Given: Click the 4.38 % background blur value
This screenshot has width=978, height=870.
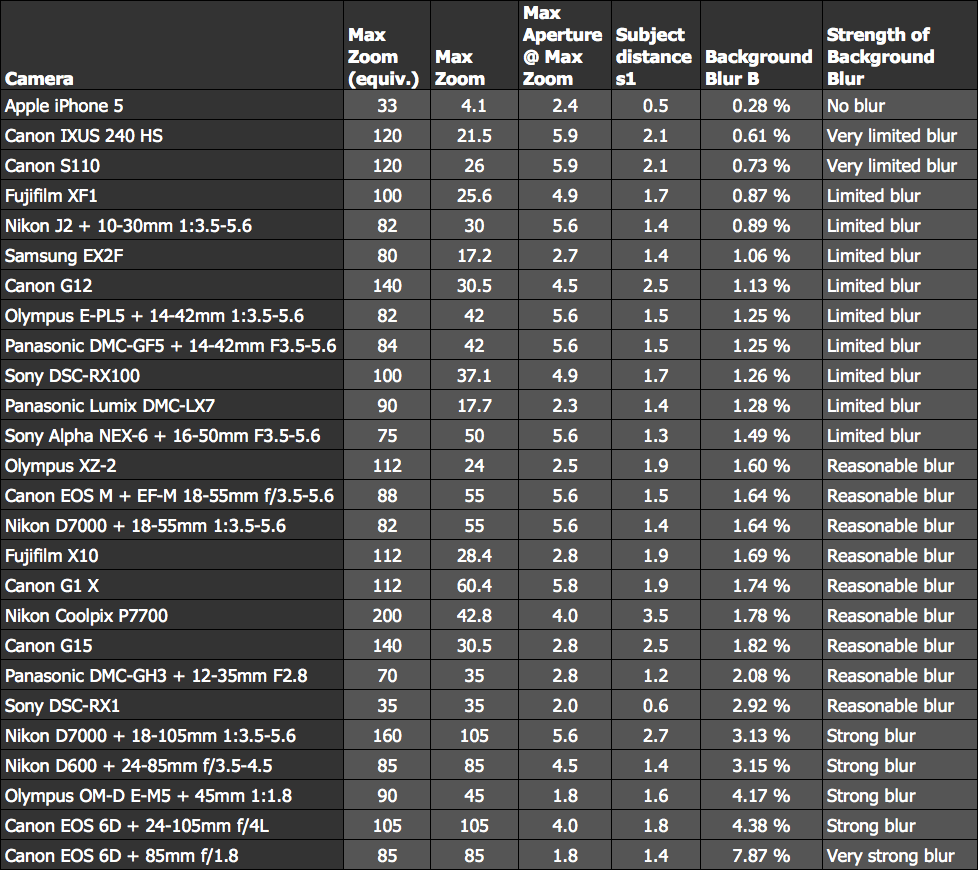Looking at the screenshot, I should coord(761,825).
